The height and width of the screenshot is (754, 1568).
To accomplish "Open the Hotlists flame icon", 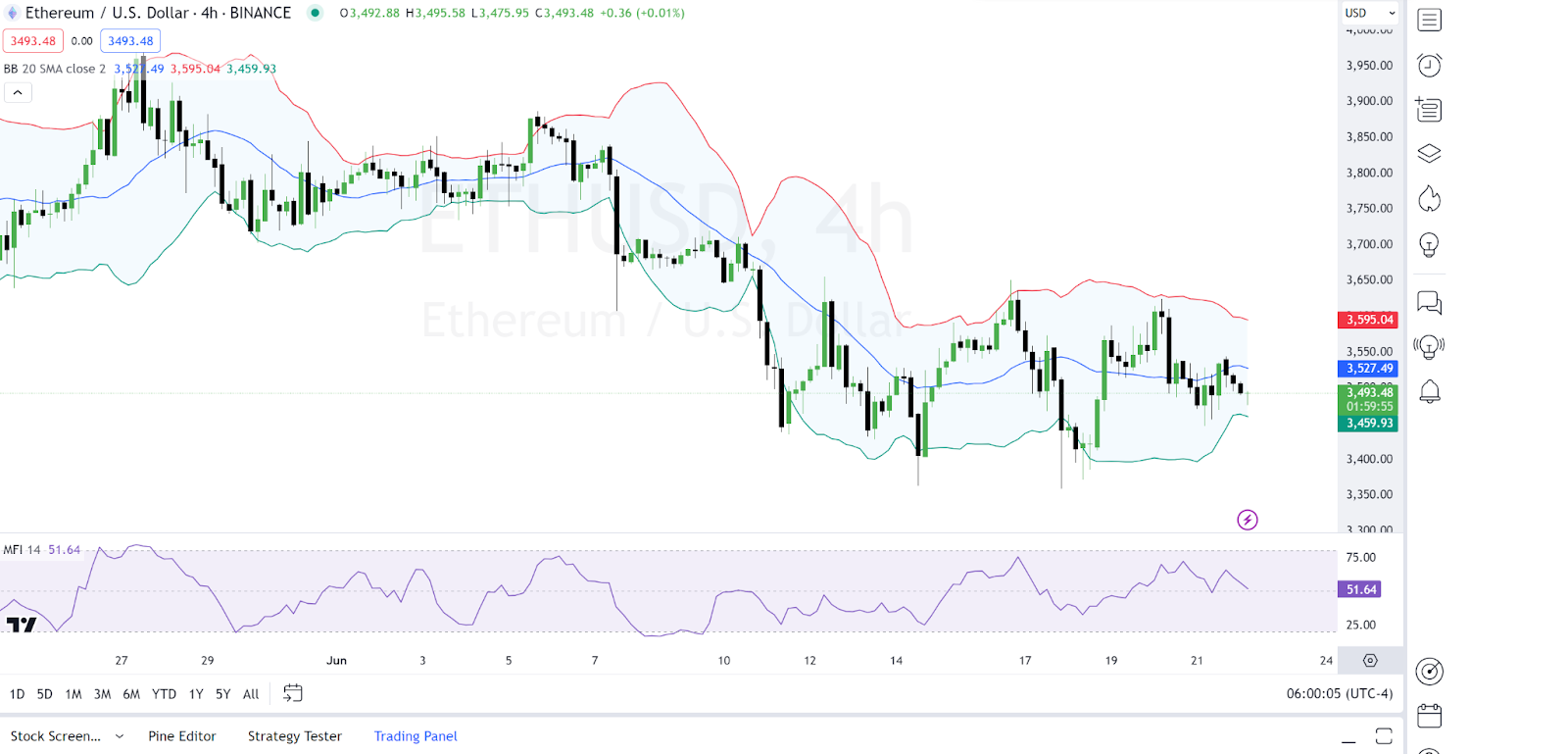I will coord(1429,199).
